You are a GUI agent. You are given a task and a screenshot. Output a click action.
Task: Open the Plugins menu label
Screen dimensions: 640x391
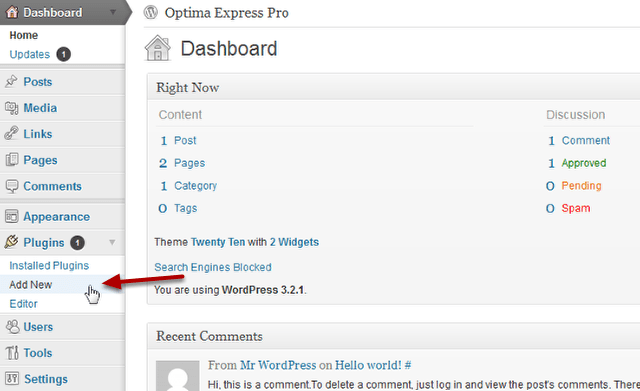click(x=44, y=243)
